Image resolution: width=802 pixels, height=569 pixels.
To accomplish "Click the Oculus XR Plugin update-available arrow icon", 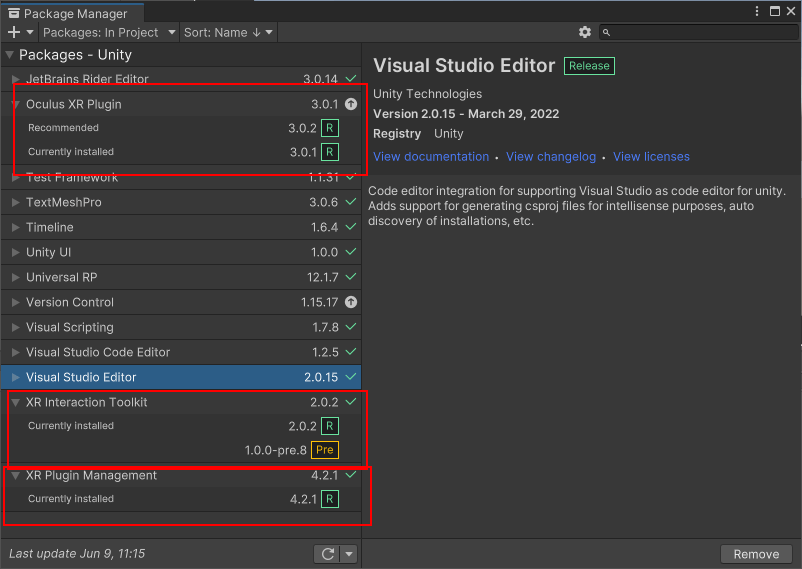I will click(350, 104).
